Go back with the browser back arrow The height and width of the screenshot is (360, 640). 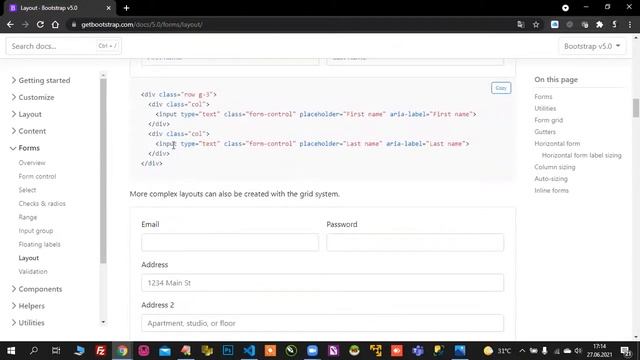10,24
